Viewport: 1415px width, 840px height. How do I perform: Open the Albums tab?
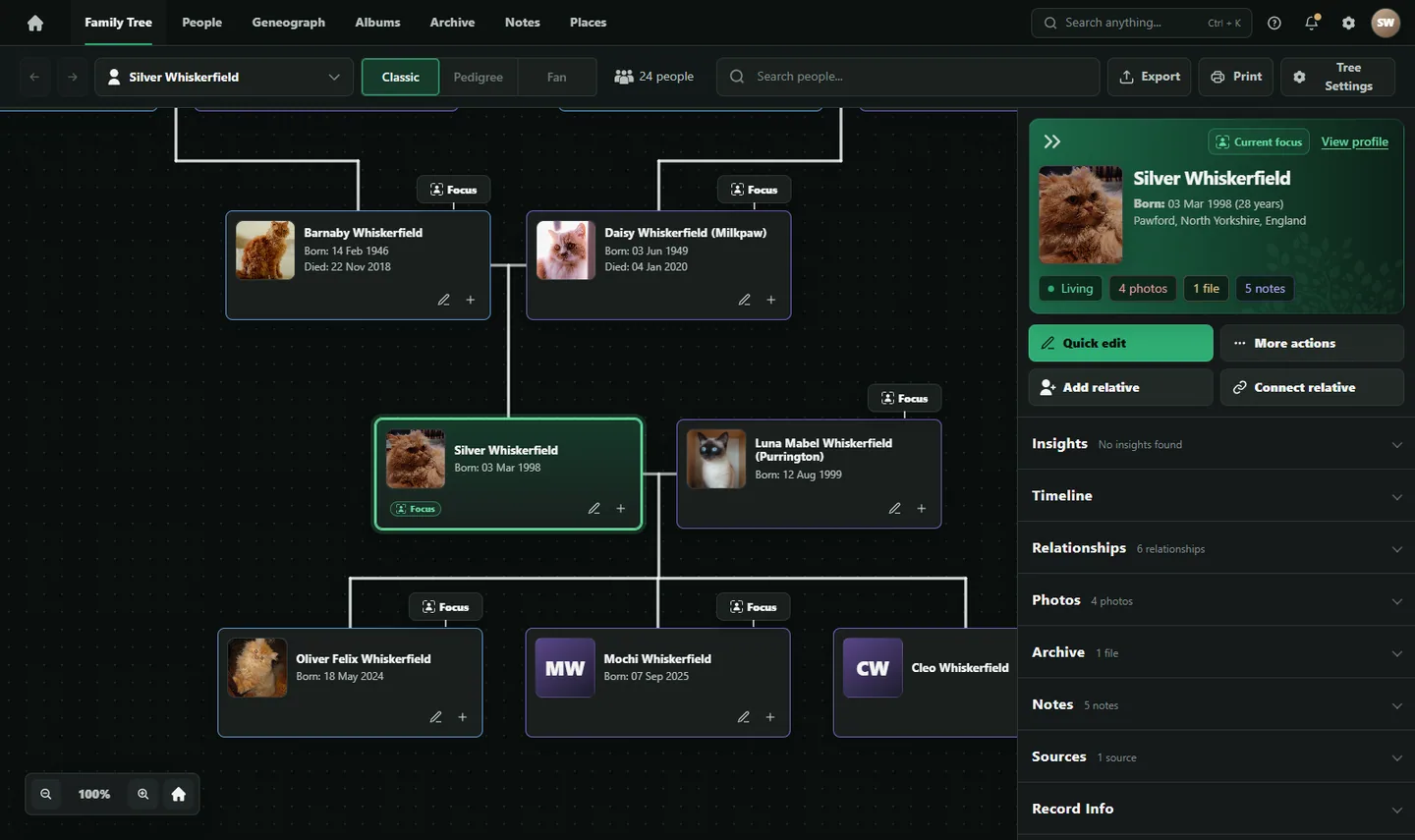[x=377, y=23]
